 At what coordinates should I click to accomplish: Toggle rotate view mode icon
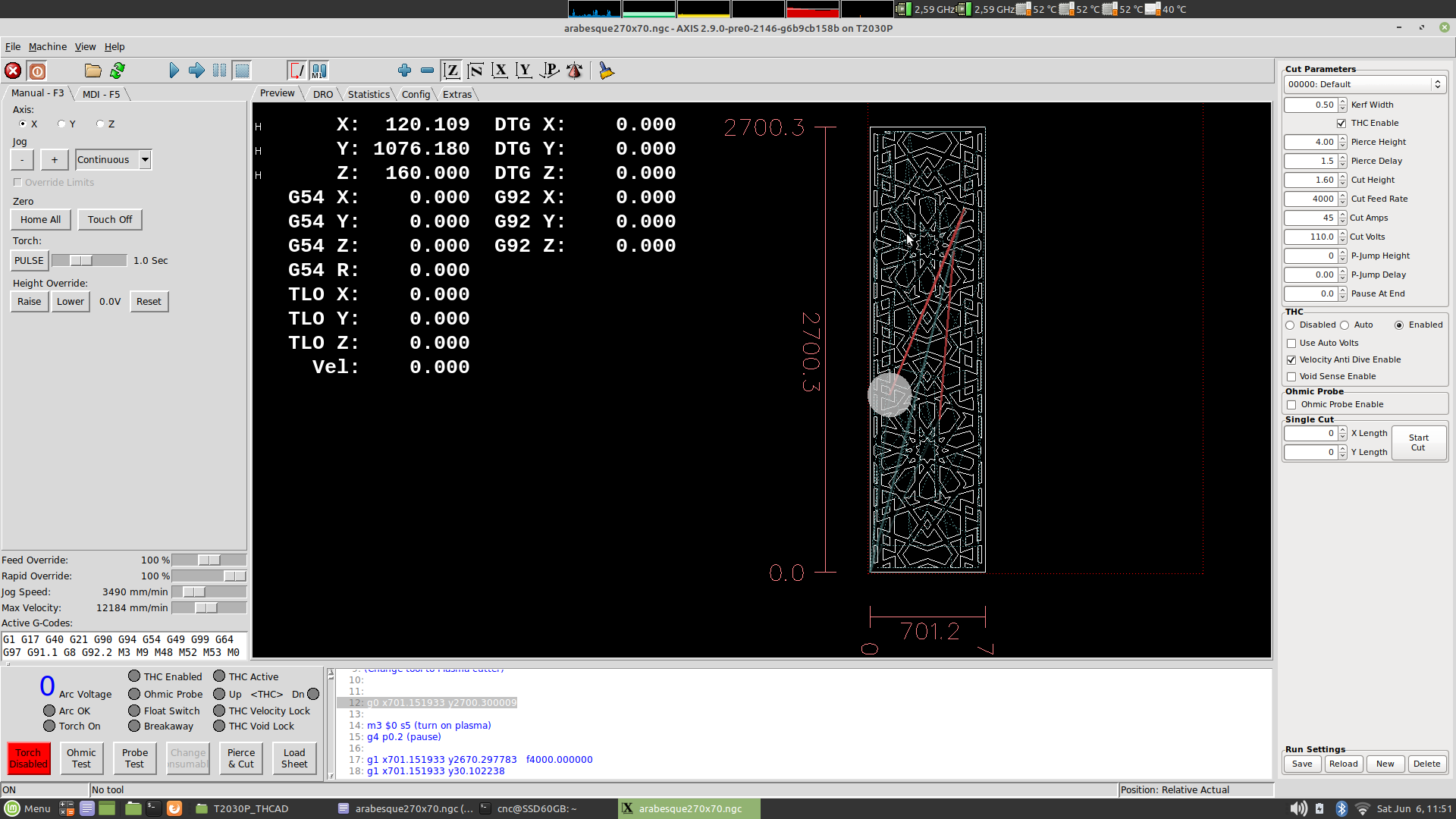pos(575,71)
